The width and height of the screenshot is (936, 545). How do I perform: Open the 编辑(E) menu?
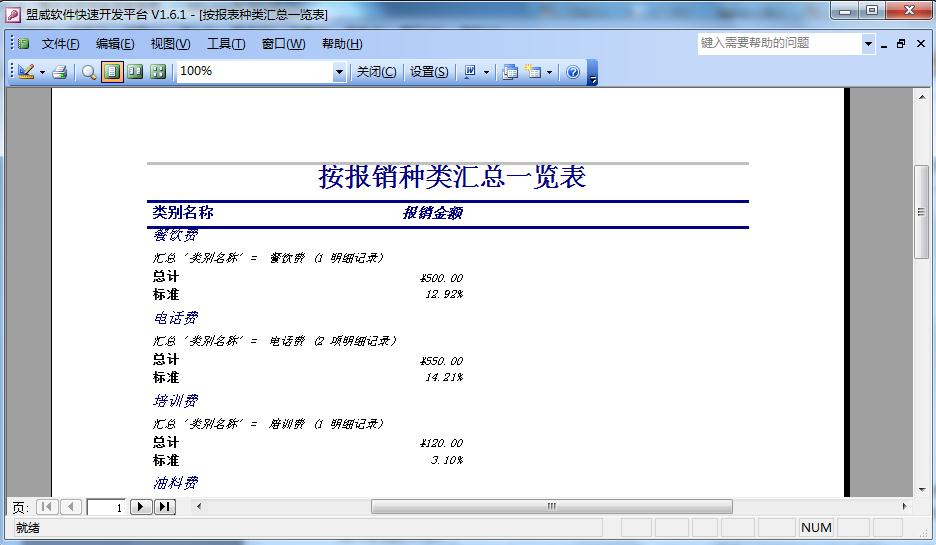tap(115, 44)
